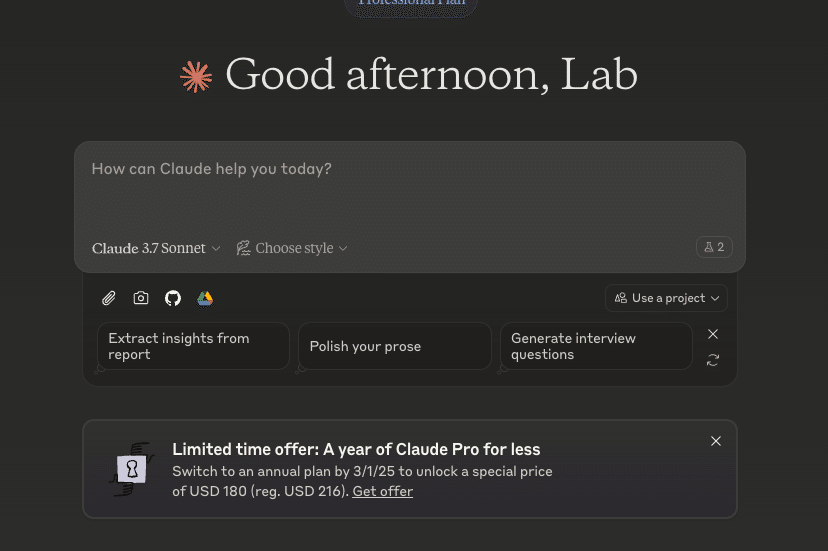The width and height of the screenshot is (828, 551).
Task: Follow the Get offer link
Action: [382, 491]
